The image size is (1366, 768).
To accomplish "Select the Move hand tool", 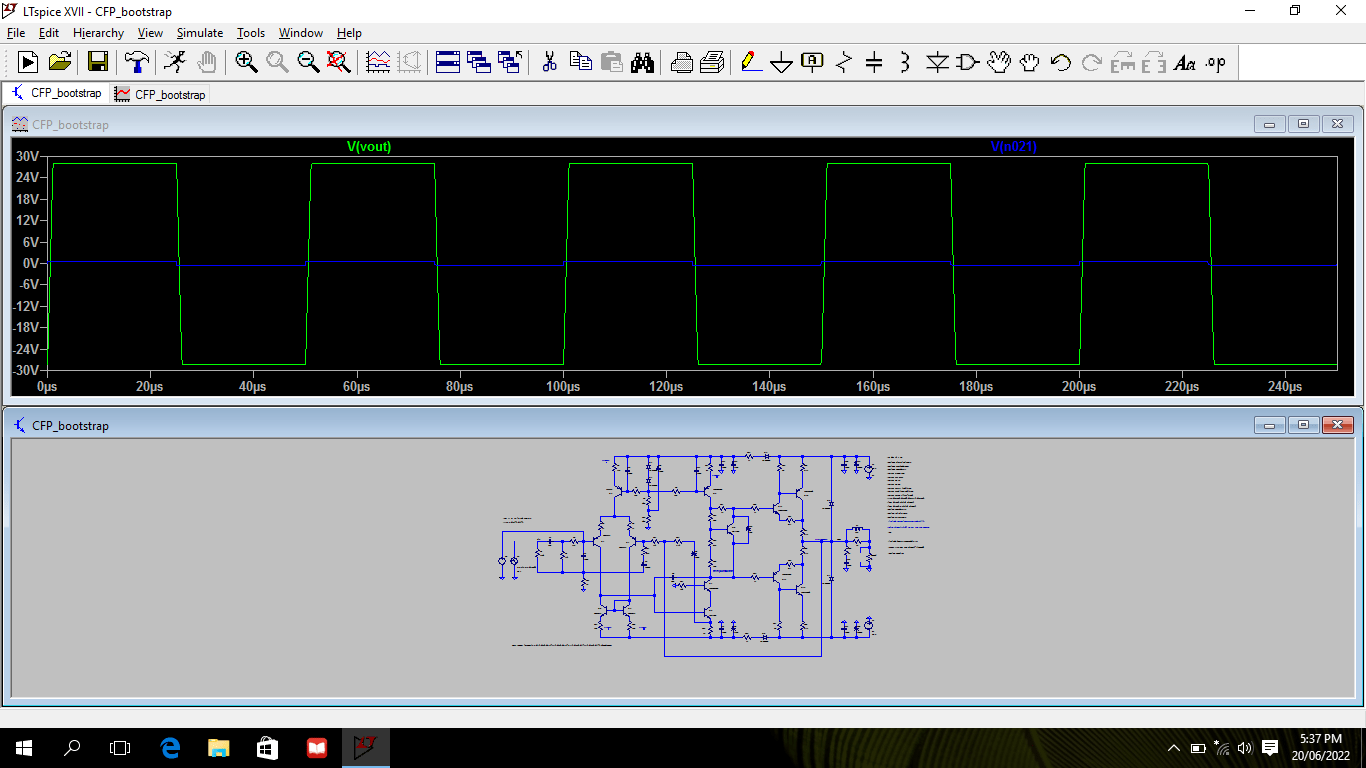I will point(999,62).
